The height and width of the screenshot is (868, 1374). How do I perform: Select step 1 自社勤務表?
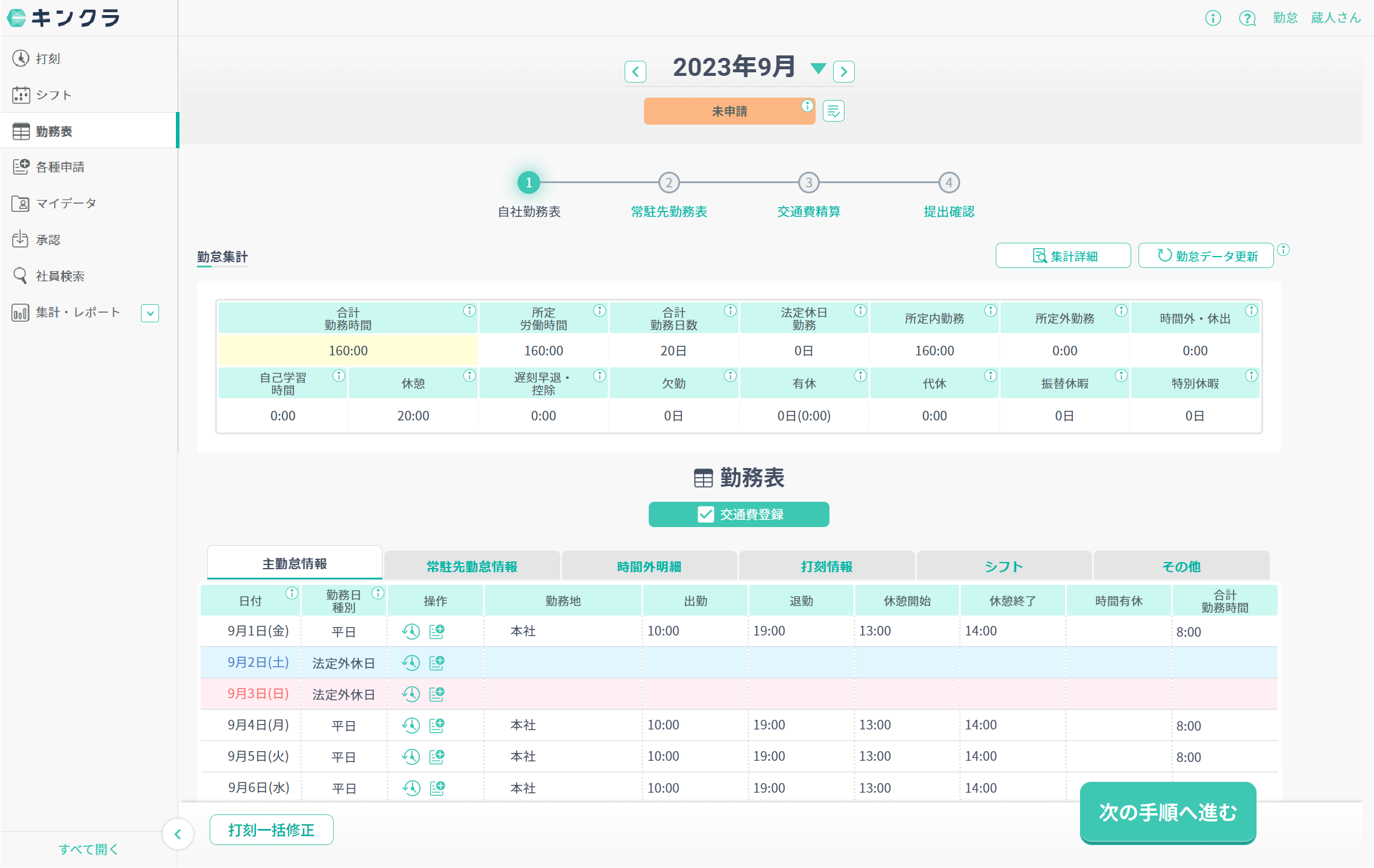529,183
